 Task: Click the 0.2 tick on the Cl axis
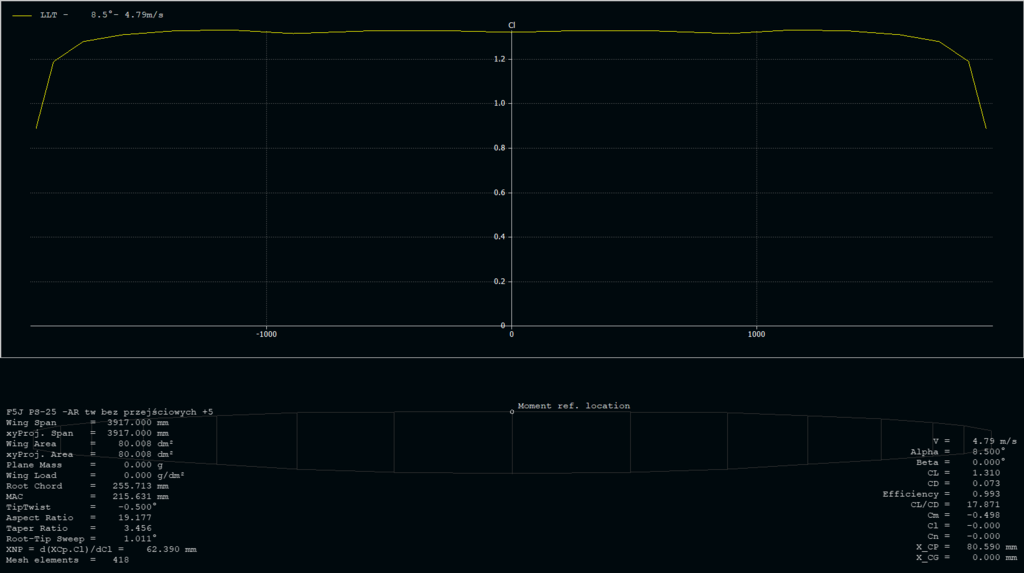click(500, 282)
